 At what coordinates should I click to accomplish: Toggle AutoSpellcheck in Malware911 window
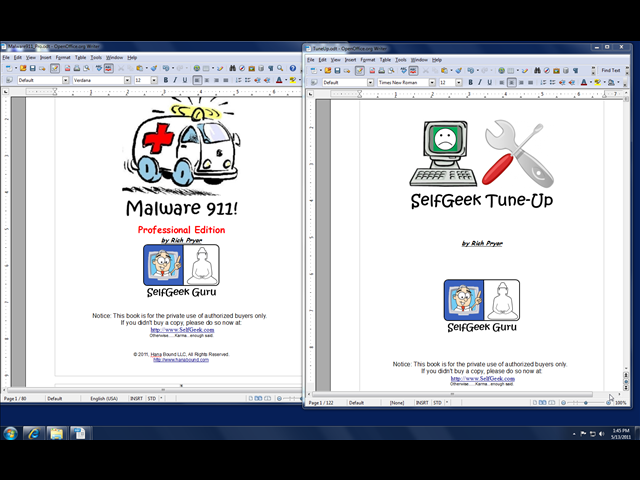pyautogui.click(x=109, y=69)
